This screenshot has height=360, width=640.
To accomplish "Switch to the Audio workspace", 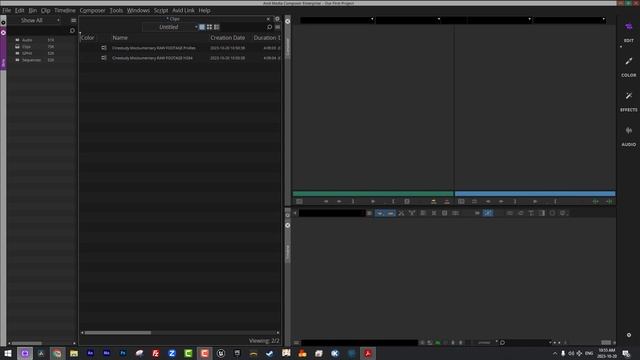I will (629, 136).
